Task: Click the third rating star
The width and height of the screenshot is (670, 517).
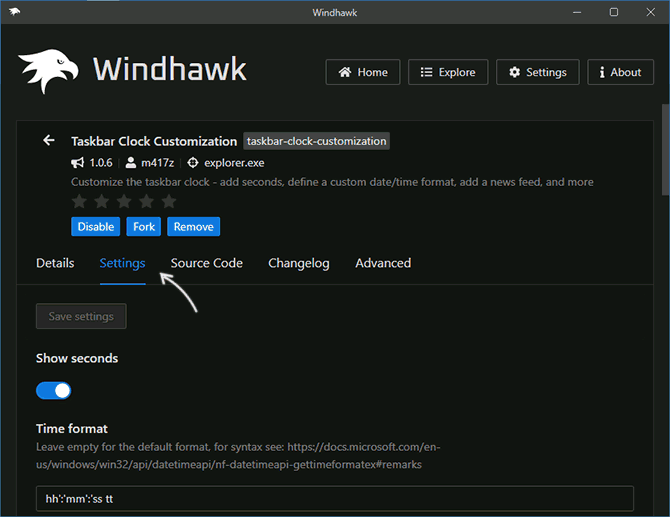Action: coord(124,201)
